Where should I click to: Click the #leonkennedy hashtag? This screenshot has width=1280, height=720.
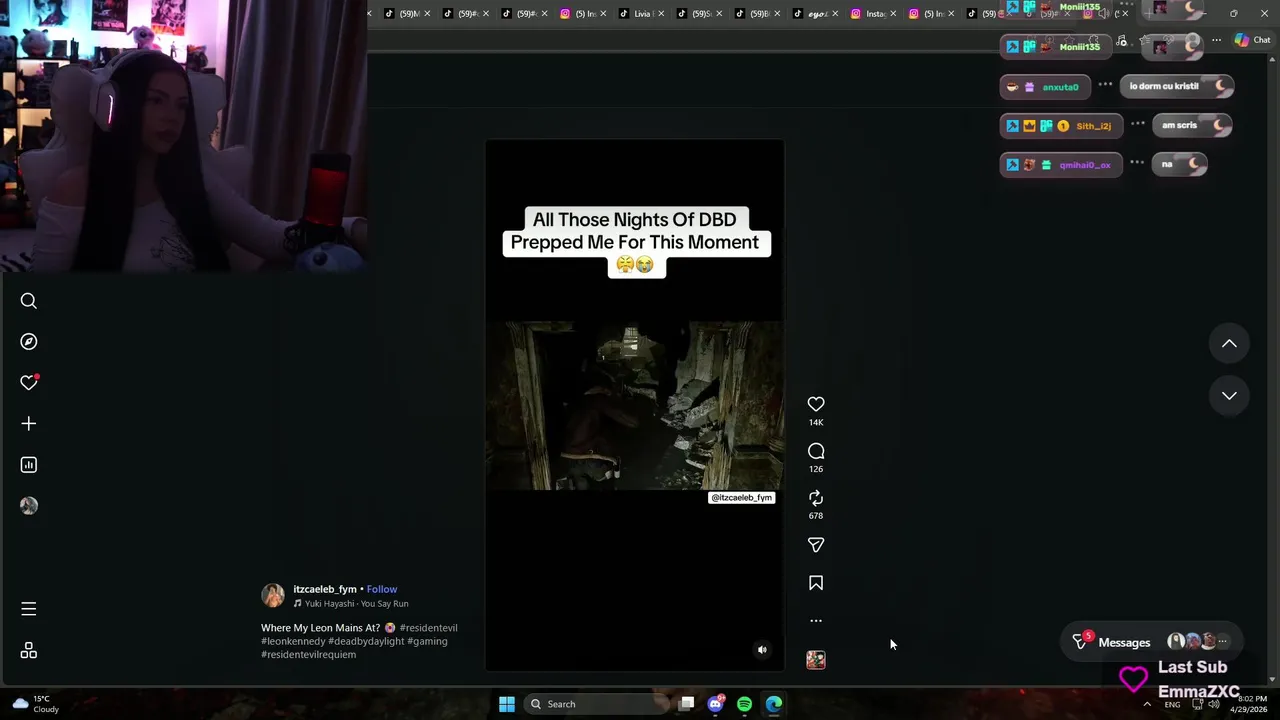[x=293, y=641]
